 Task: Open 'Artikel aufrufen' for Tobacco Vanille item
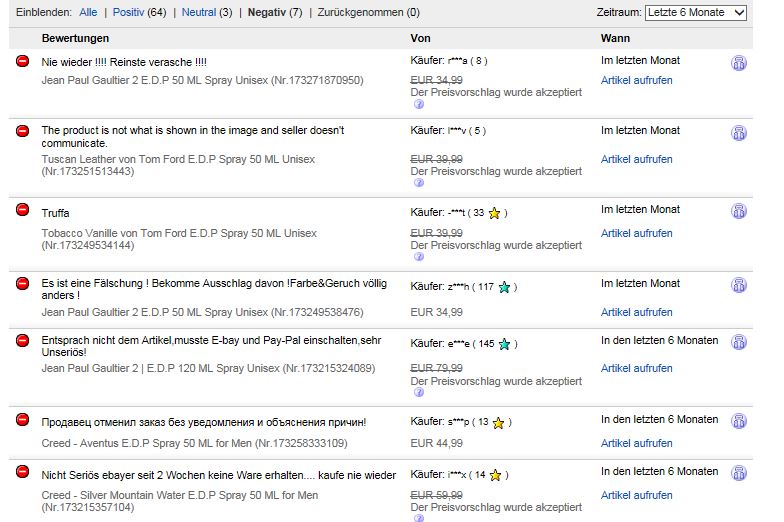pyautogui.click(x=636, y=233)
